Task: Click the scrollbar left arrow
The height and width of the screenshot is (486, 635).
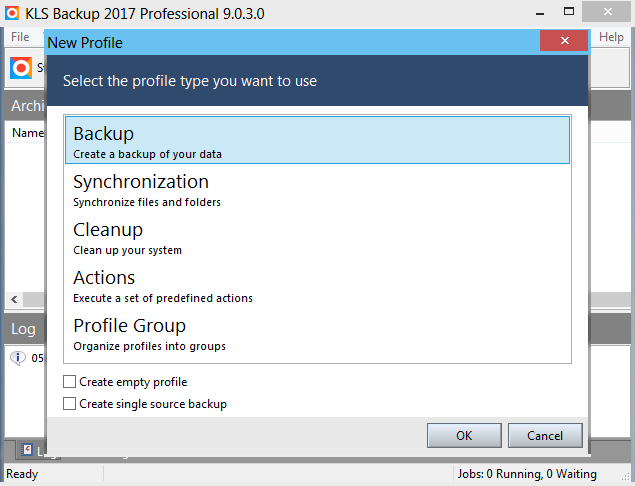Action: click(x=14, y=299)
